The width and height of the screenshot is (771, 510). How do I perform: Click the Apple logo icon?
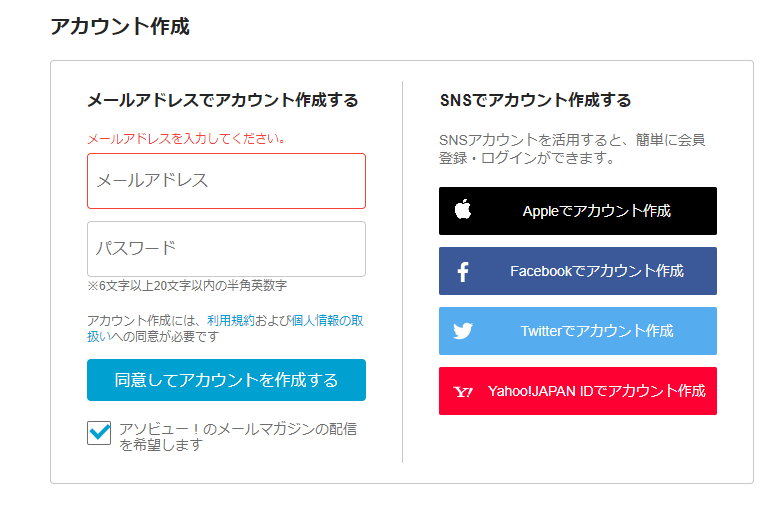click(463, 210)
